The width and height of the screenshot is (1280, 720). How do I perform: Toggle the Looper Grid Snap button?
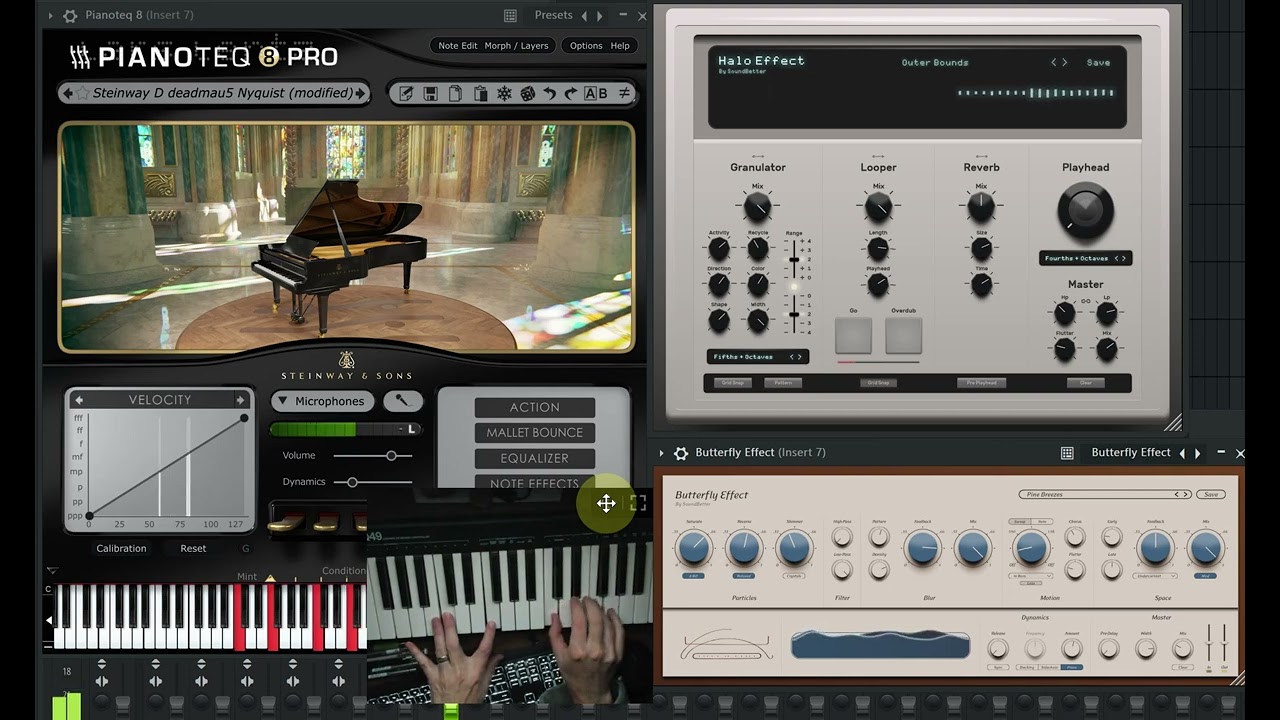pyautogui.click(x=878, y=382)
